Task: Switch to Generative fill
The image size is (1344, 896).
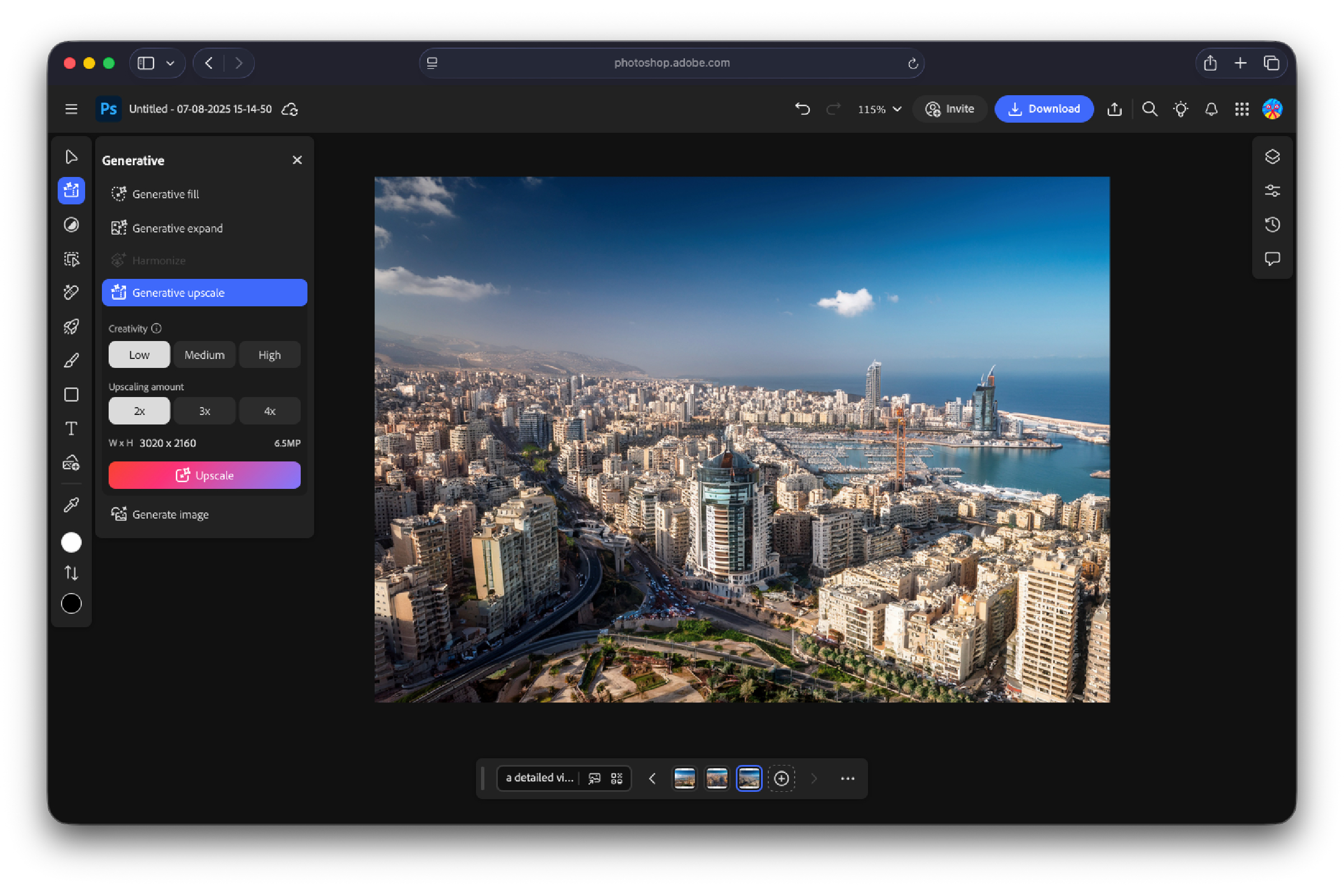Action: click(x=165, y=194)
